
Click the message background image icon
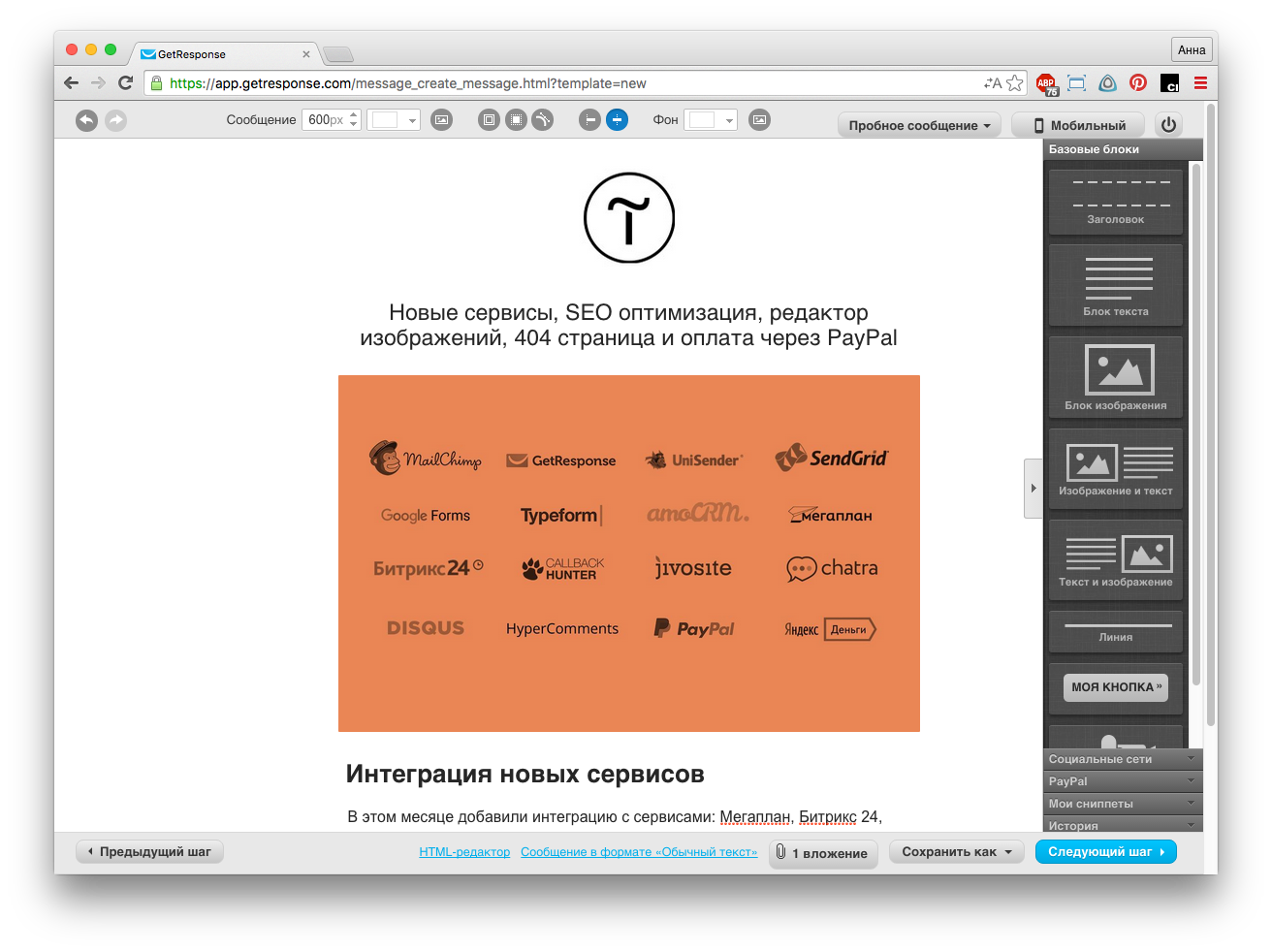click(x=441, y=120)
